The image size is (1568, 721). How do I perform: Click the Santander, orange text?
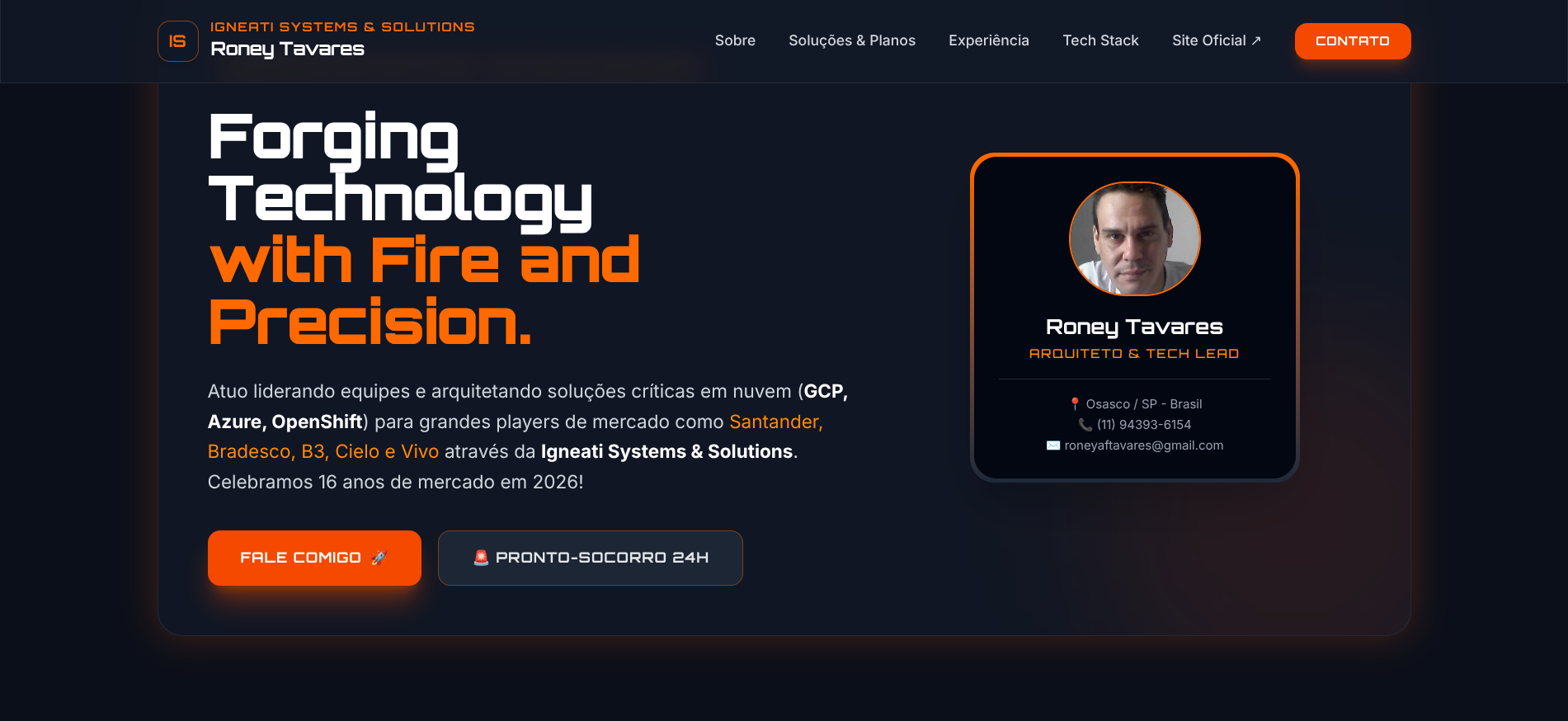coord(776,422)
